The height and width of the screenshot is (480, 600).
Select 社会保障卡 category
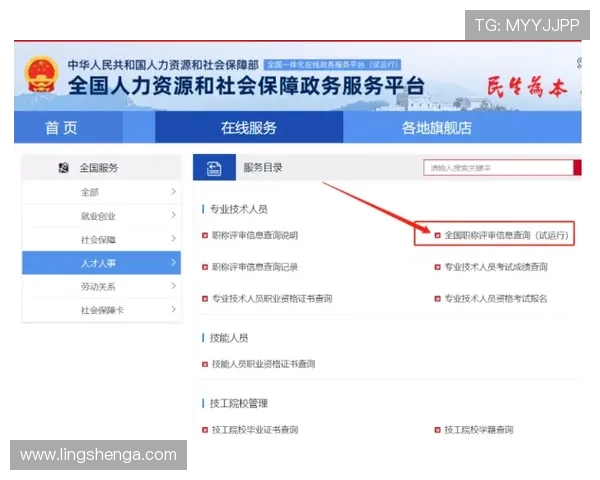click(101, 310)
